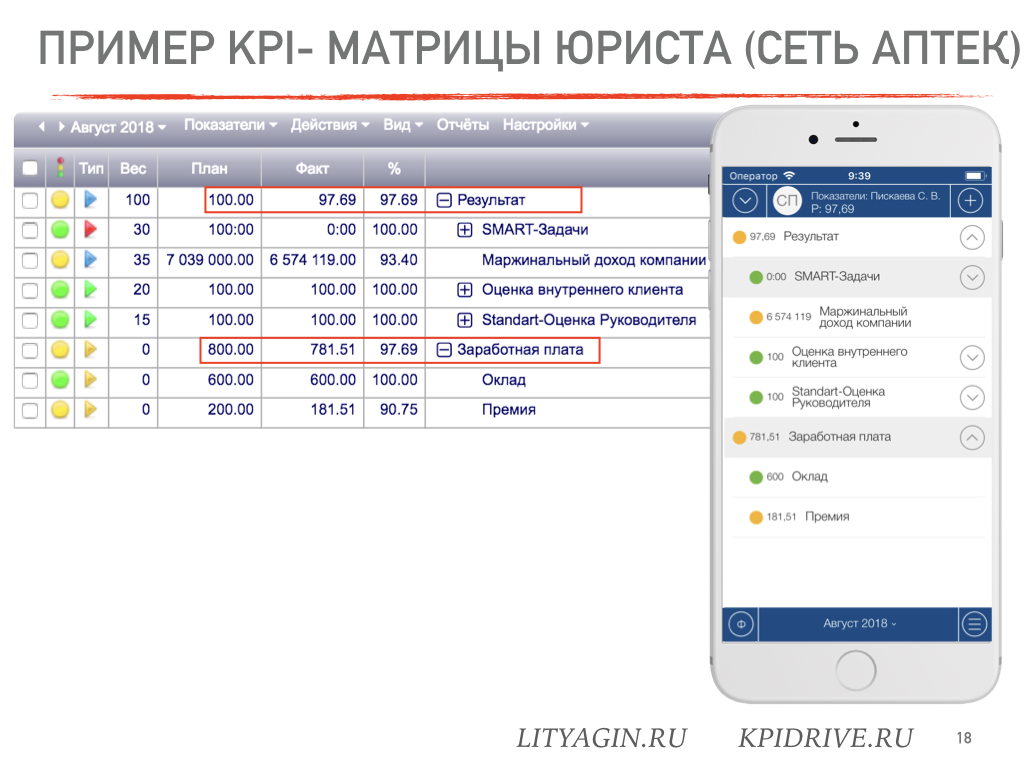Viewport: 1024px width, 768px height.
Task: Tick the checkbox for Результат row
Action: [x=30, y=200]
